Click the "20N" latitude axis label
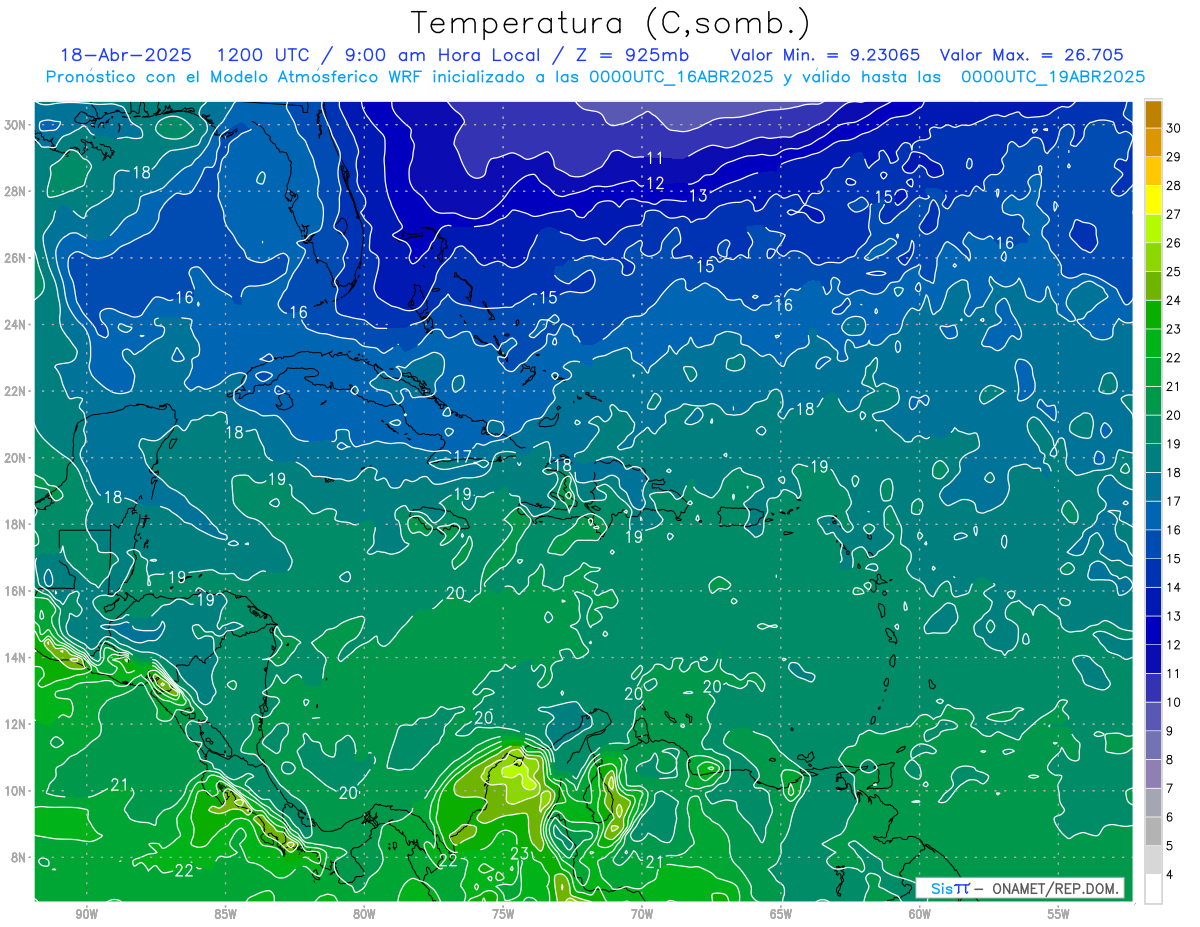Screen dimensions: 1200x927 17,458
